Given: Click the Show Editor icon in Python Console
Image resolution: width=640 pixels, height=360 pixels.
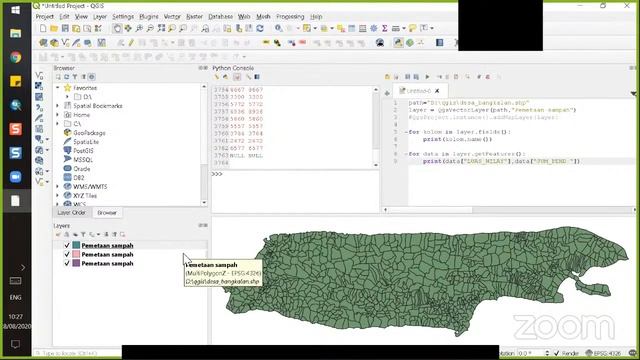Looking at the screenshot, I should (237, 77).
